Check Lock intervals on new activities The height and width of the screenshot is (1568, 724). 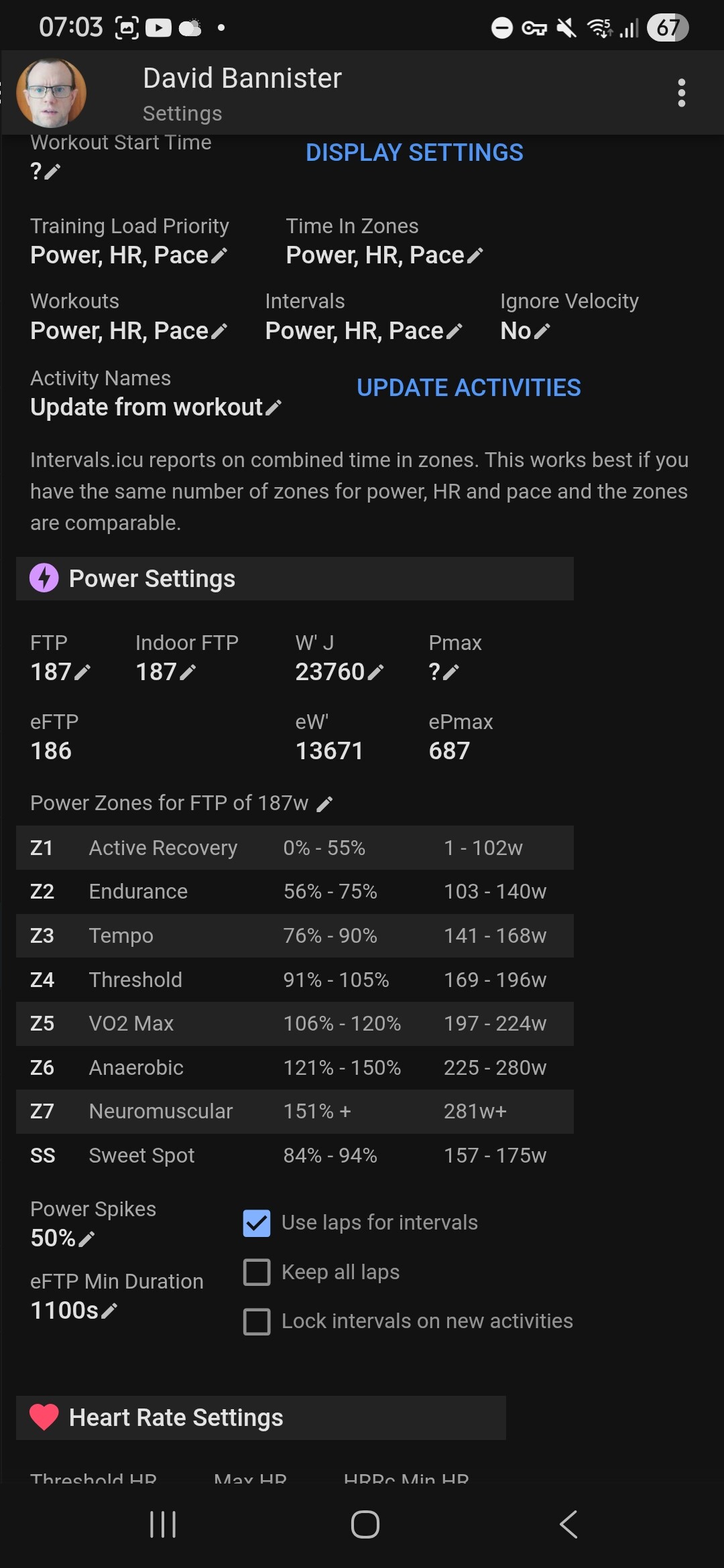pos(257,1321)
